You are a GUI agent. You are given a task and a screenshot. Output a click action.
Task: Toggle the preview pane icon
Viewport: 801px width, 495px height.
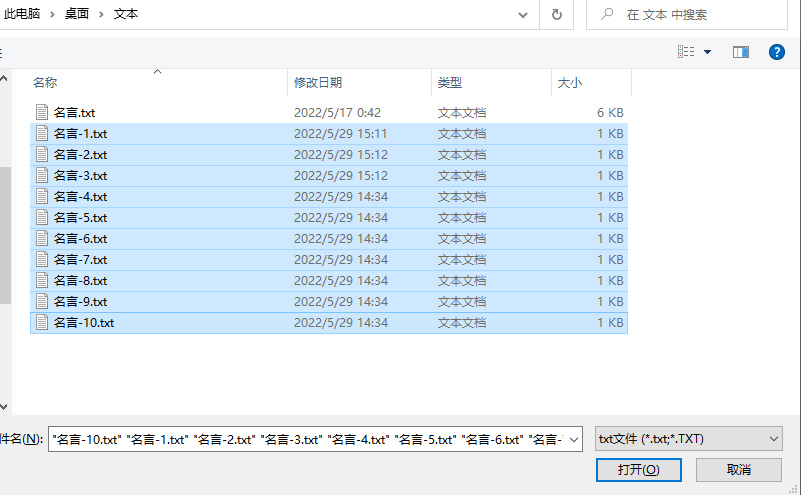coord(741,52)
